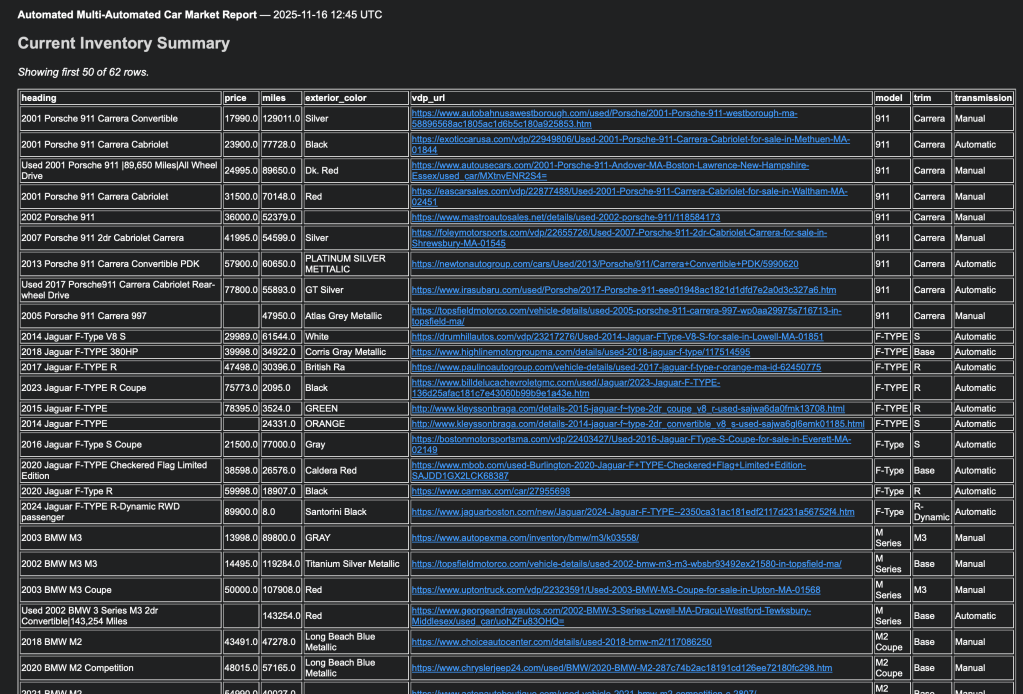Follow the chryslerjeep24.com BMW M2 link
1023x694 pixels.
621,668
